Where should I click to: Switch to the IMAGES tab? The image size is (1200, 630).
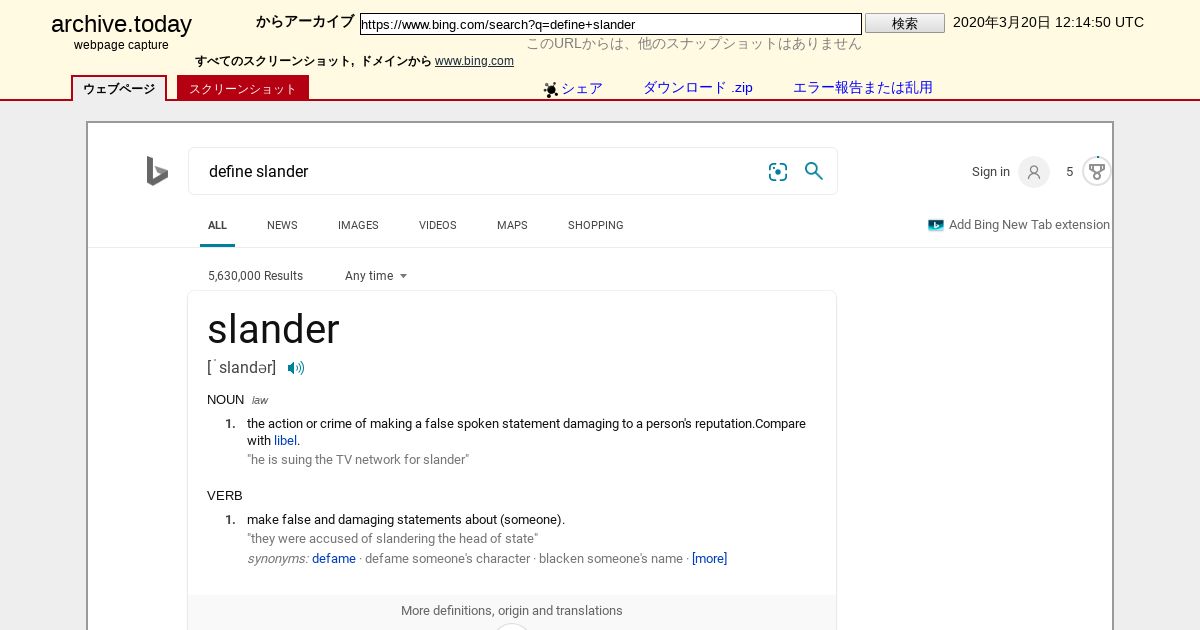(358, 225)
